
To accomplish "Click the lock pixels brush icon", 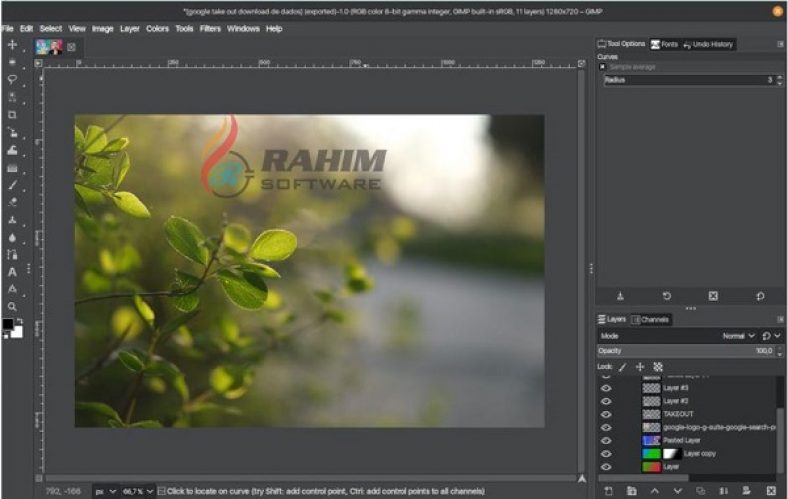I will click(621, 367).
